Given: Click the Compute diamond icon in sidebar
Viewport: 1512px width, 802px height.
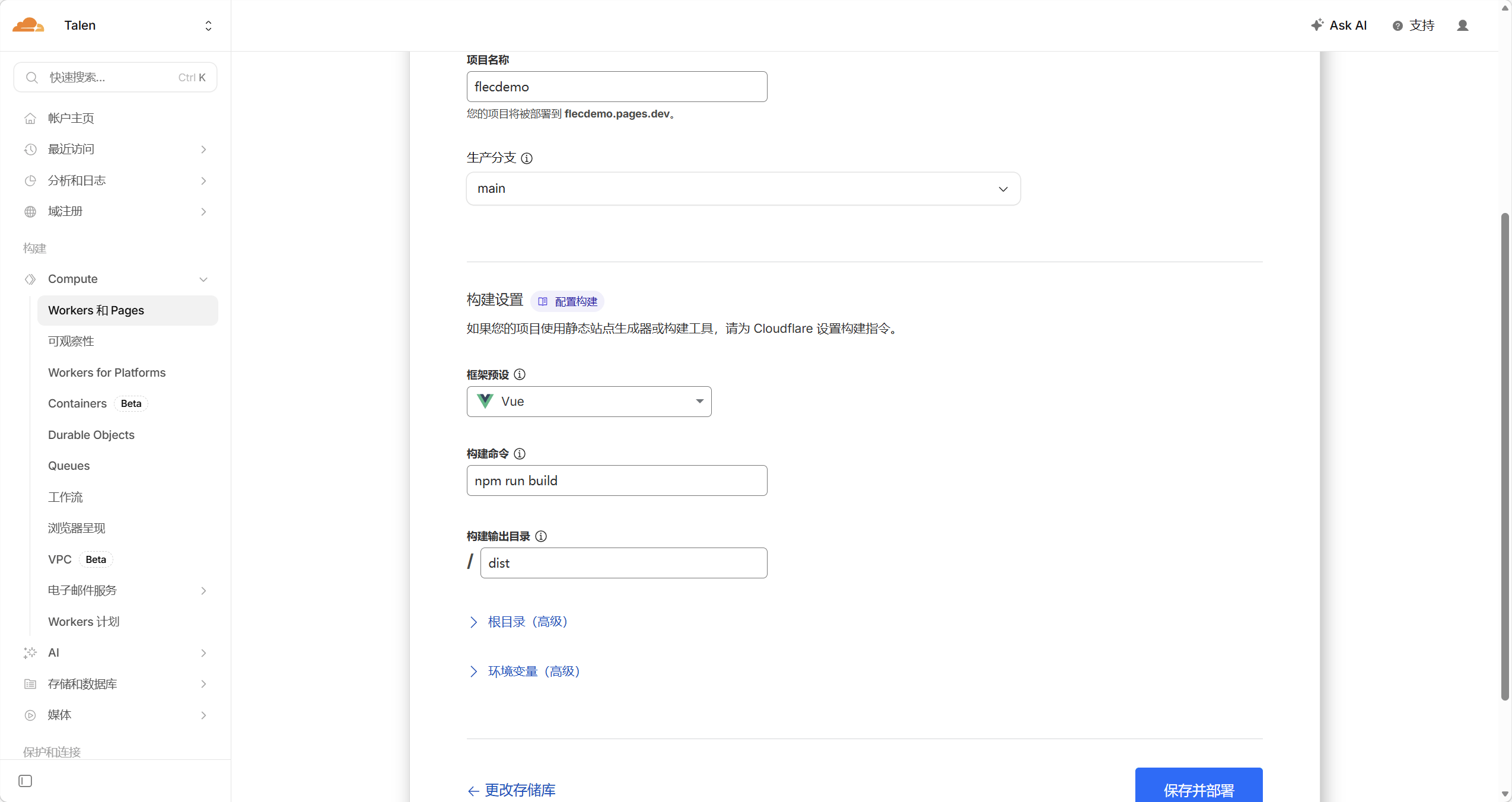Looking at the screenshot, I should (30, 279).
